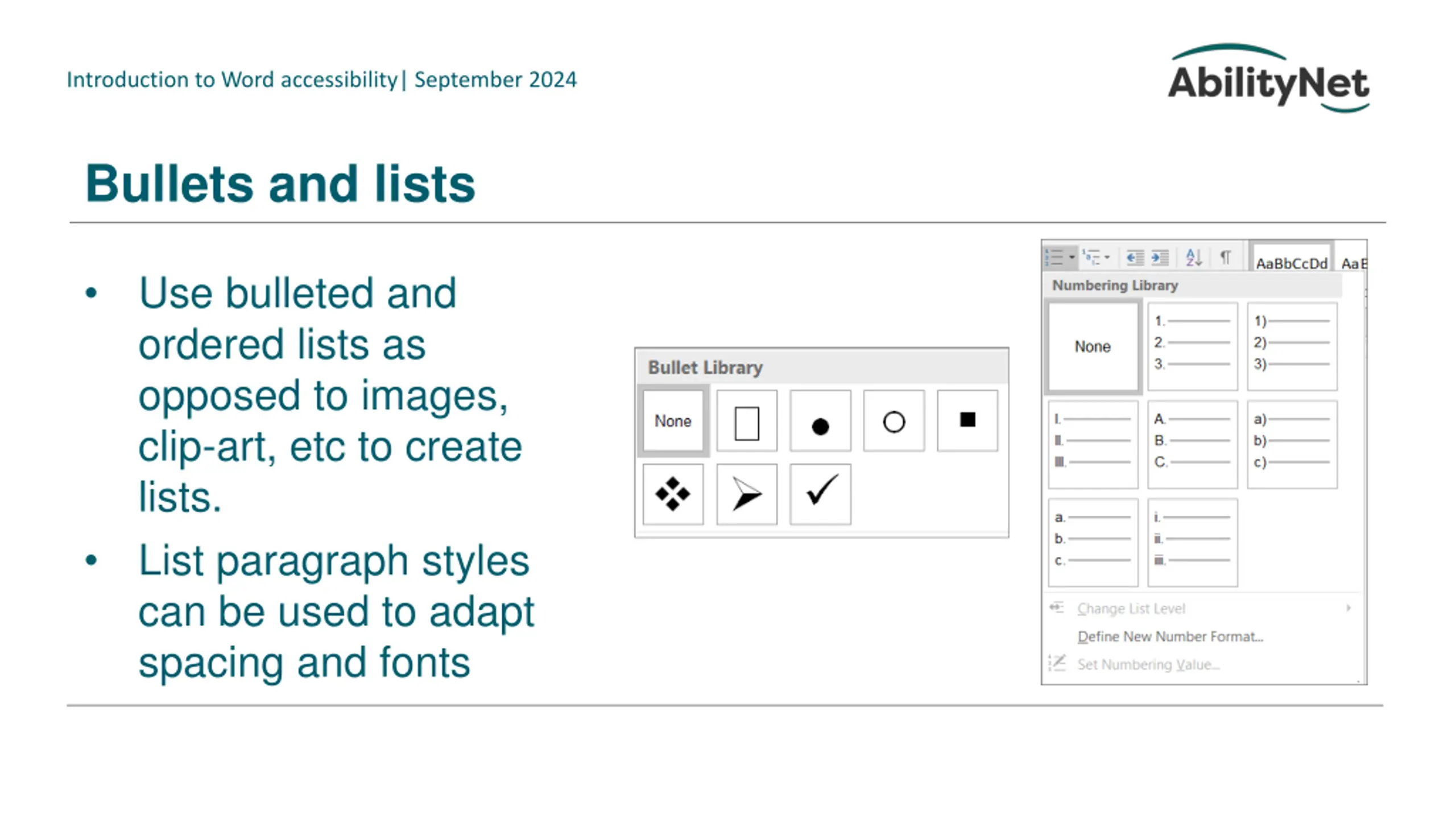Click the Change List Level submenu arrow
The width and height of the screenshot is (1456, 819).
[1348, 608]
